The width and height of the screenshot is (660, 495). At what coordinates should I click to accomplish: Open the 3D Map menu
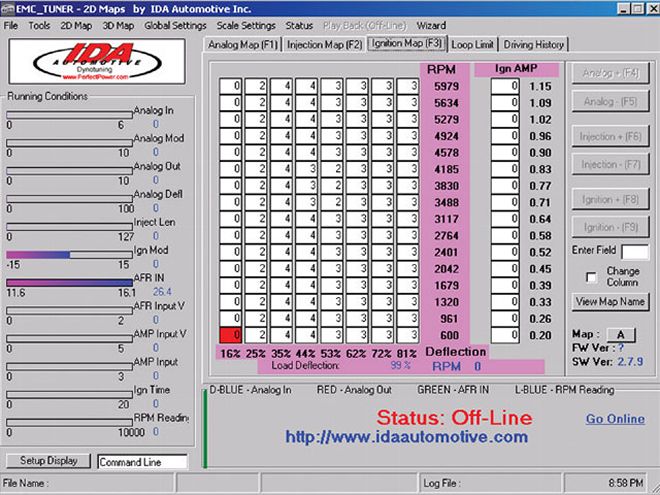[x=118, y=26]
